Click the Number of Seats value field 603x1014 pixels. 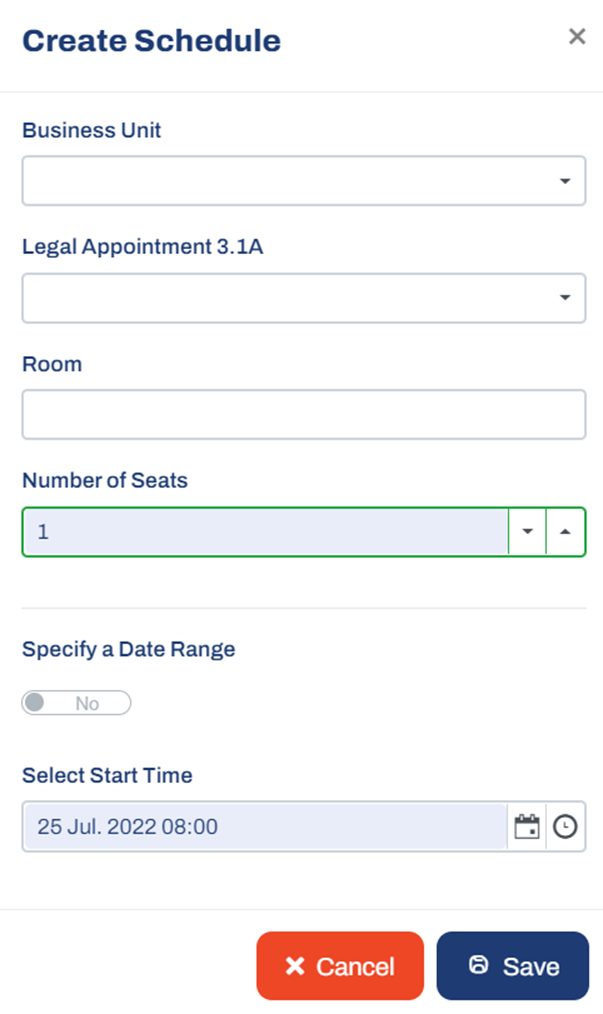click(x=265, y=532)
